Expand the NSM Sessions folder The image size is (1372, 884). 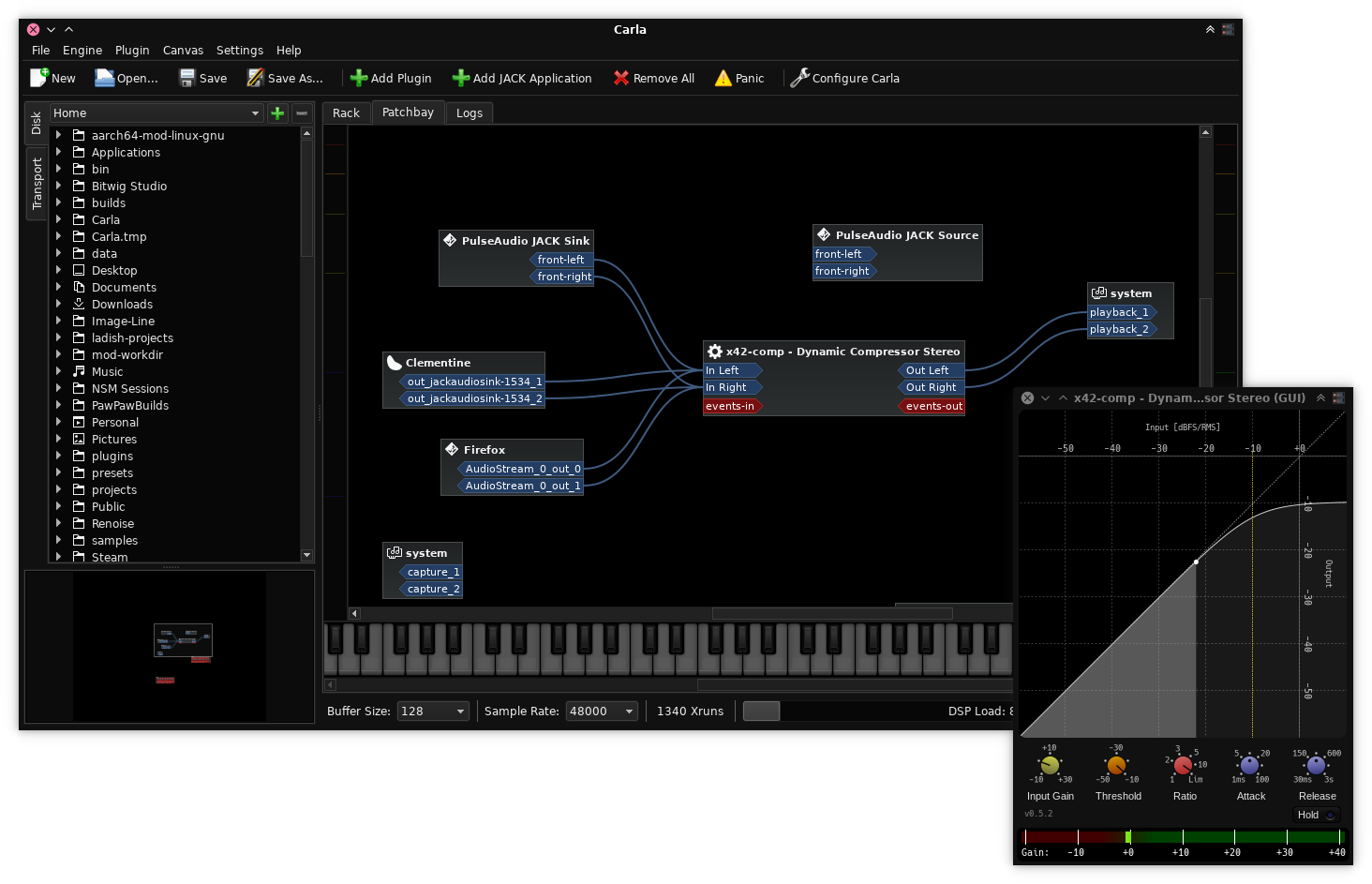tap(59, 388)
